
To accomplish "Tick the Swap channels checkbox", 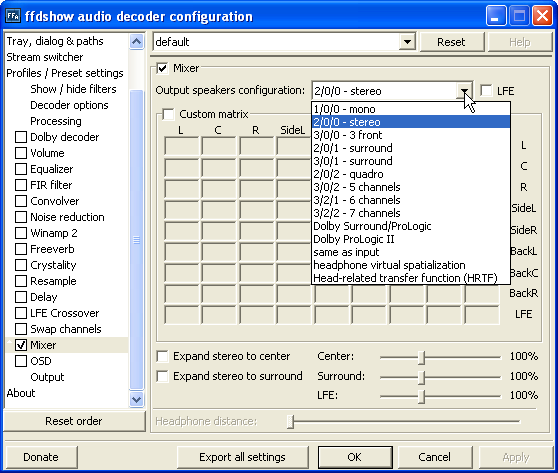I will pos(21,329).
